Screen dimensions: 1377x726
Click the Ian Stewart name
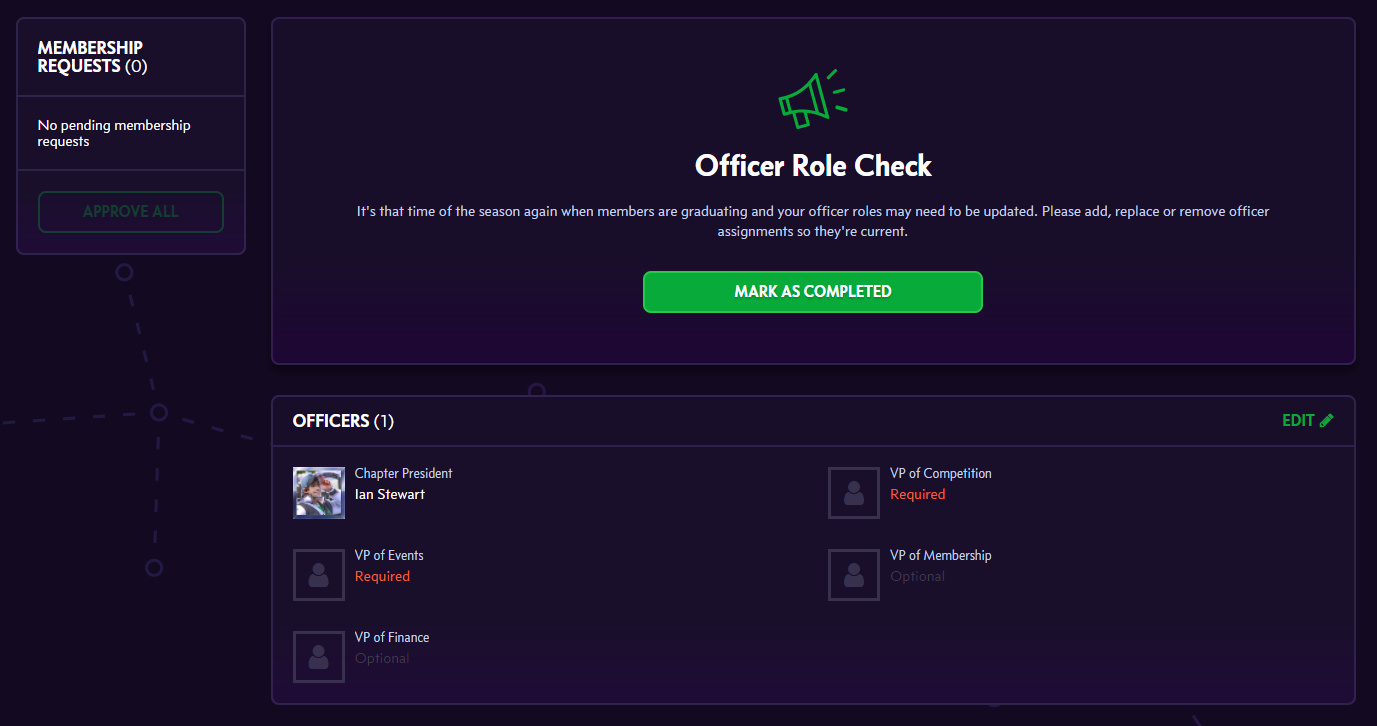tap(390, 494)
